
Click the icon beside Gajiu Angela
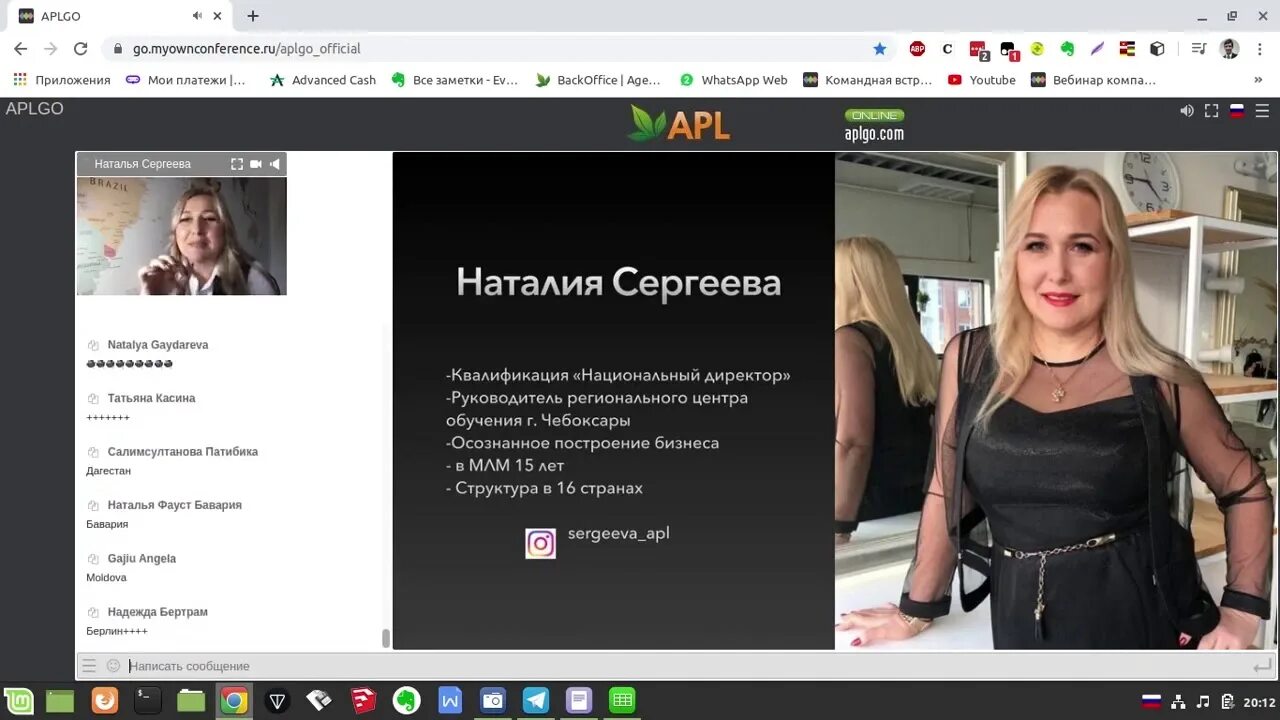93,559
